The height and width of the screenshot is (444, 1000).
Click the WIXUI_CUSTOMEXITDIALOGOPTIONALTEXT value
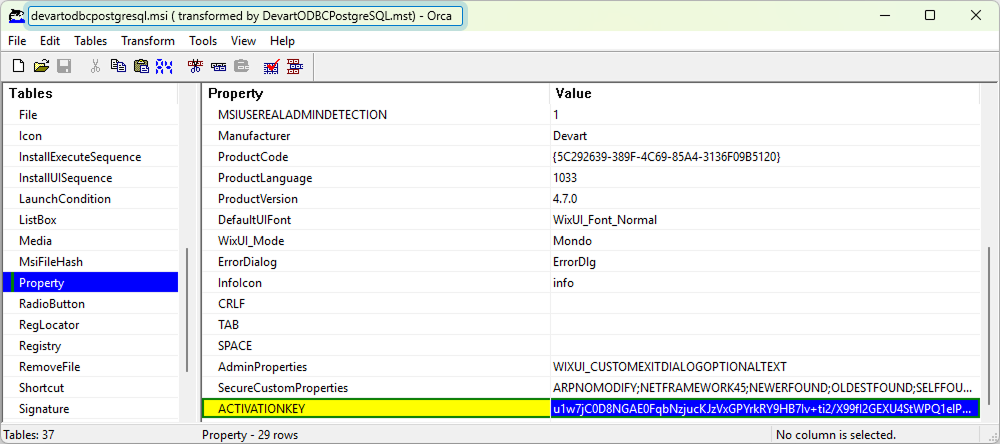765,367
